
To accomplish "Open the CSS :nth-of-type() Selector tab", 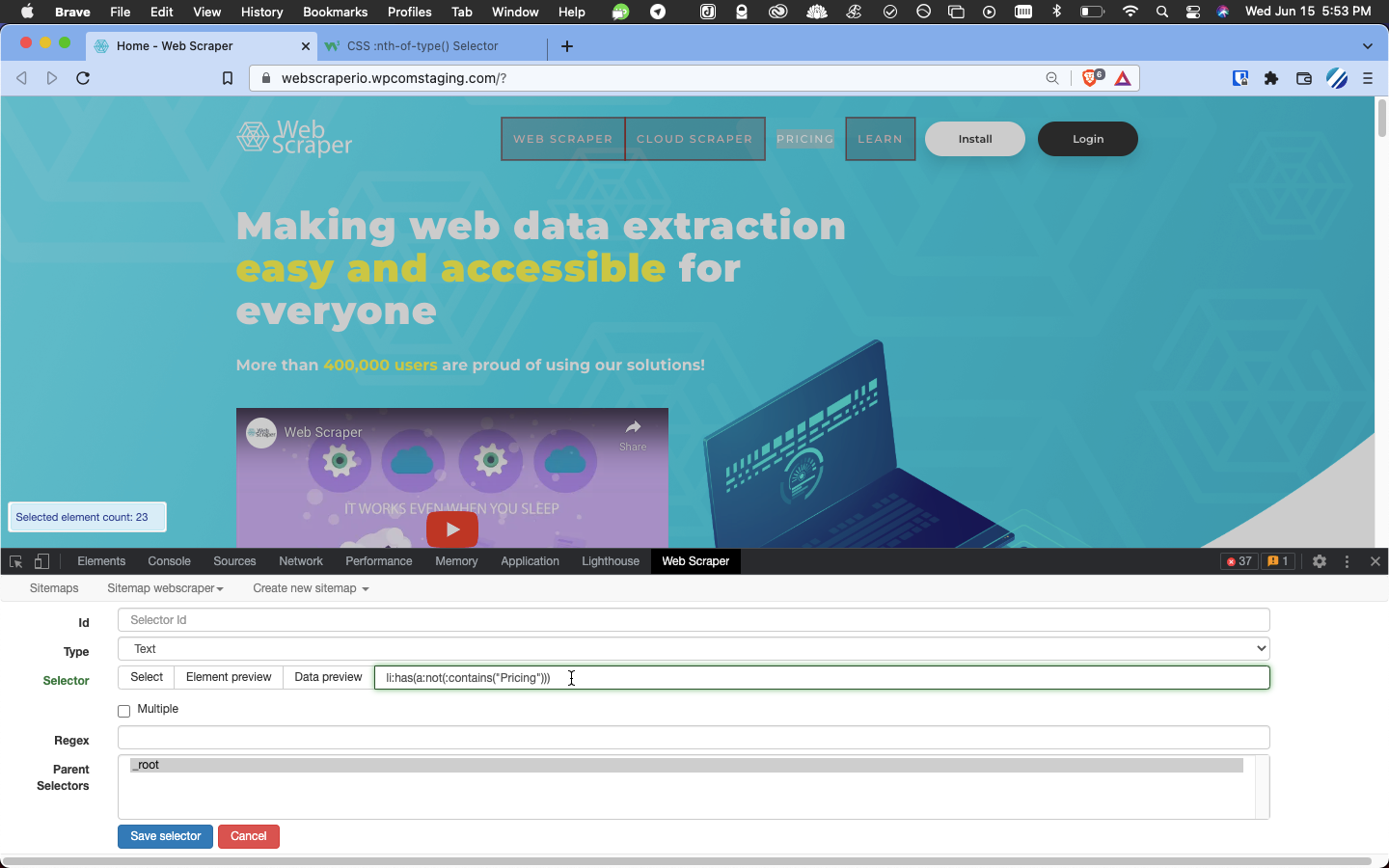I will (422, 46).
